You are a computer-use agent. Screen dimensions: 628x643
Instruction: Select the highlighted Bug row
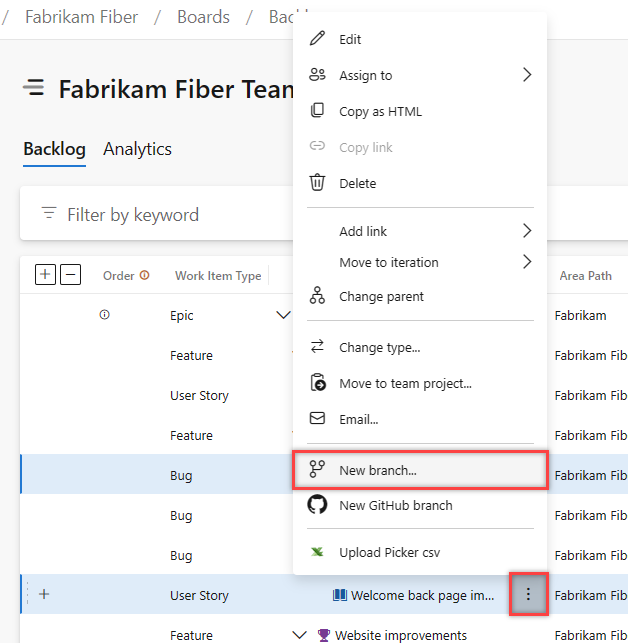pyautogui.click(x=157, y=474)
